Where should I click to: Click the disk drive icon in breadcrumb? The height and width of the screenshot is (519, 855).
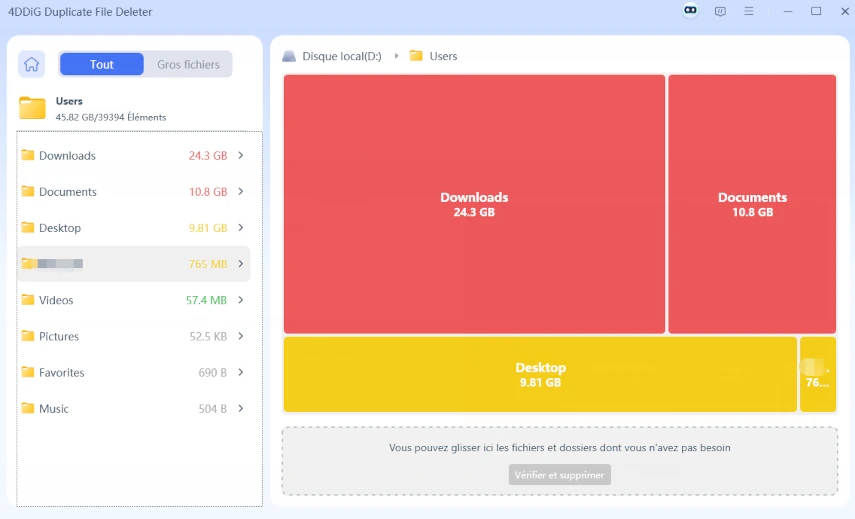click(289, 56)
